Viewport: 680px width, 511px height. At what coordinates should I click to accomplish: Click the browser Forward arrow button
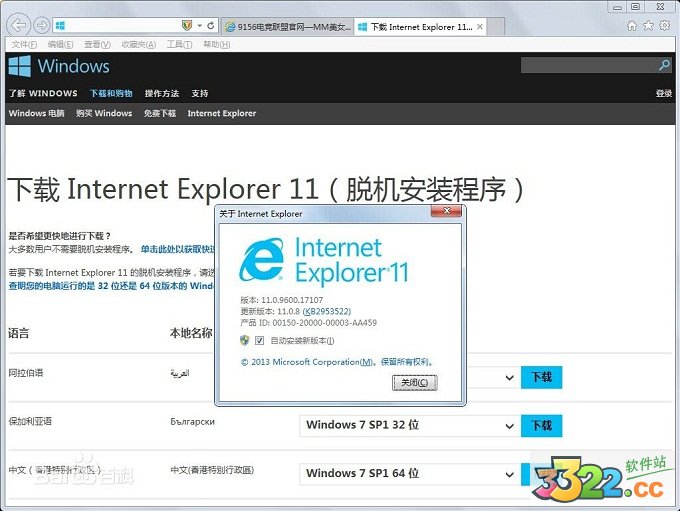click(x=42, y=26)
